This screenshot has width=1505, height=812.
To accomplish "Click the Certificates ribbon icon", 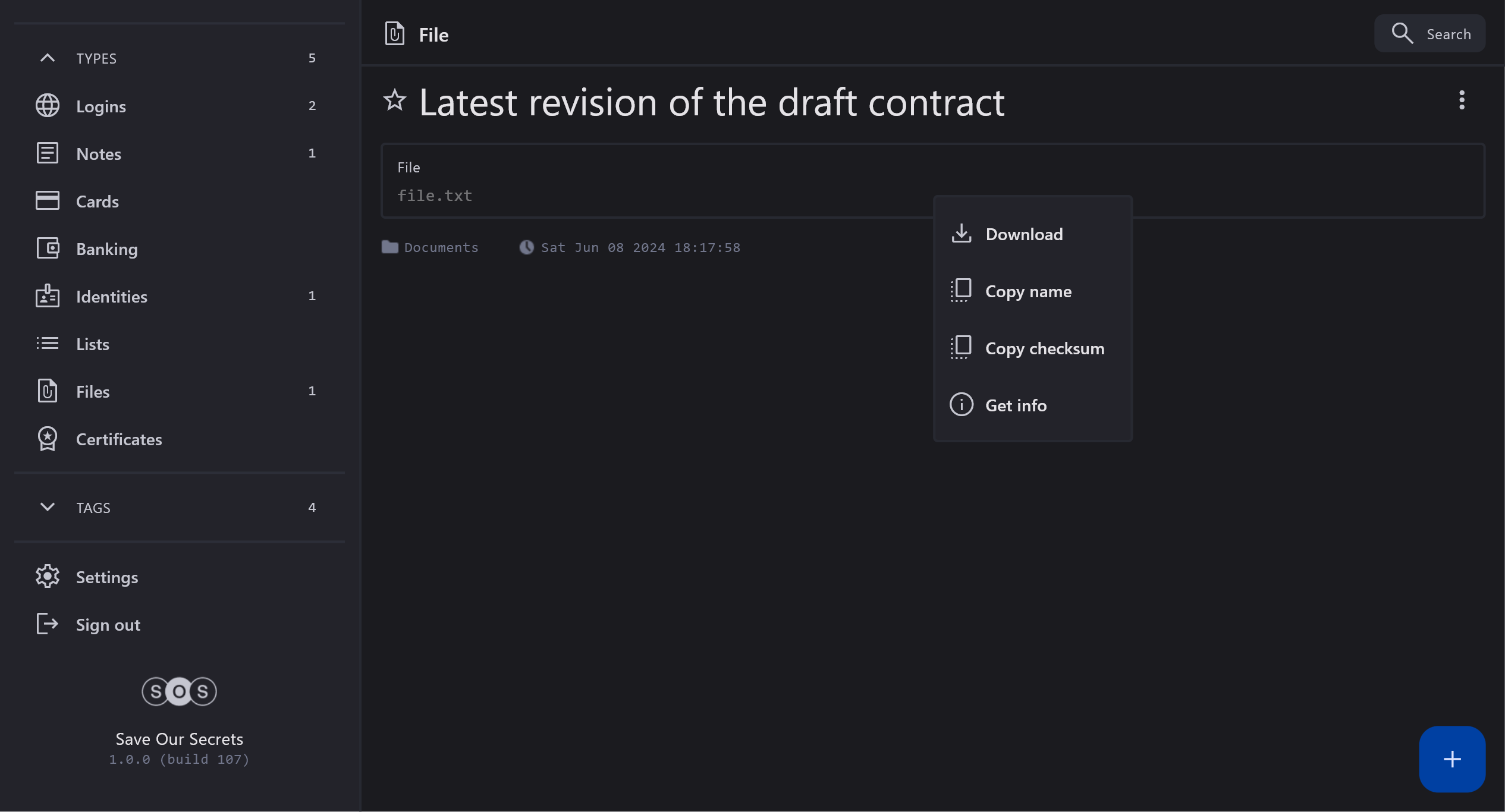I will [48, 439].
